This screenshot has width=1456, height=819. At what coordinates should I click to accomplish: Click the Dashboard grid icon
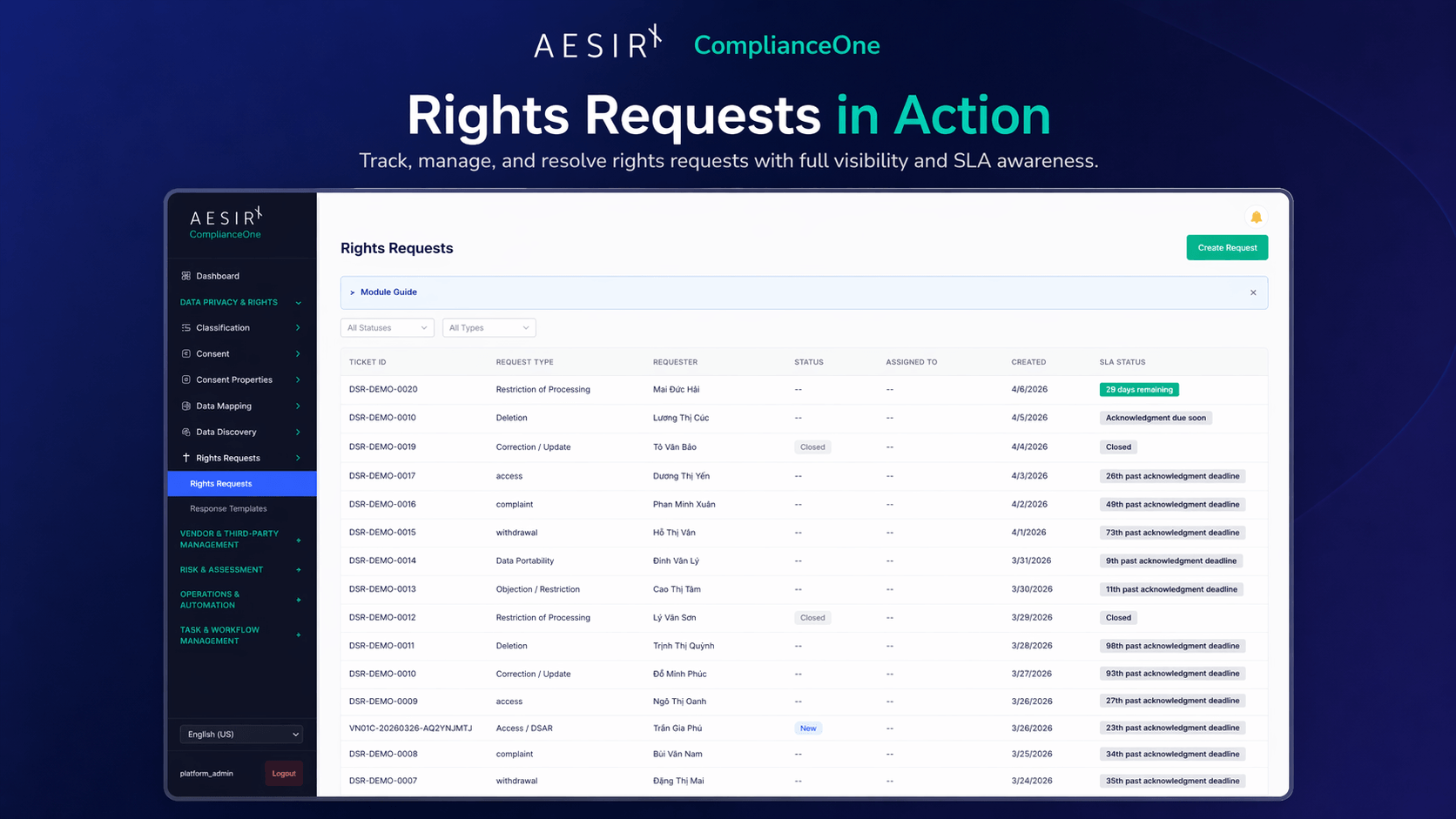pos(185,276)
